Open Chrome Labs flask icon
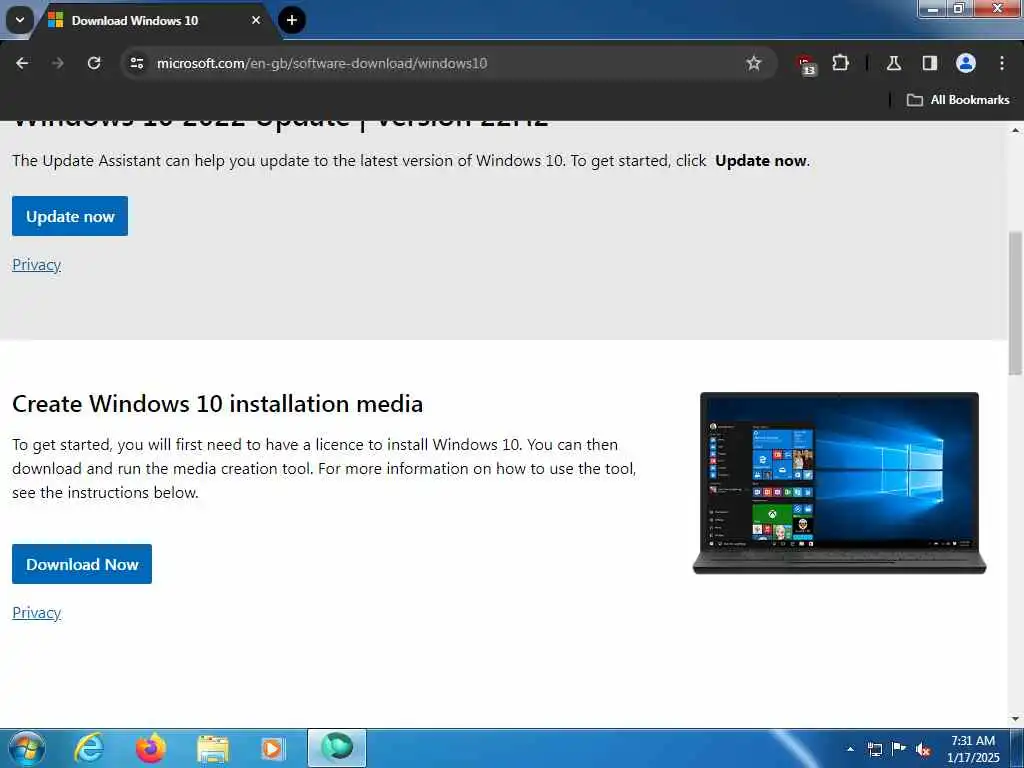1024x768 pixels. pos(894,63)
